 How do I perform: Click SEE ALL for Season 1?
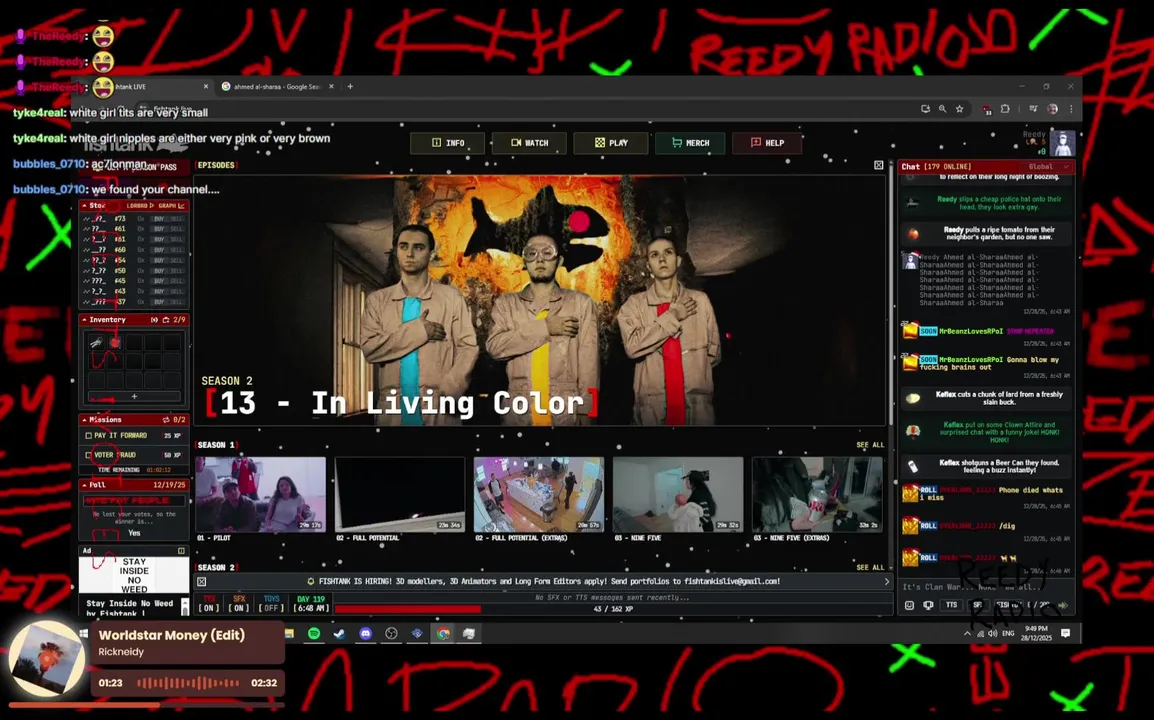870,445
